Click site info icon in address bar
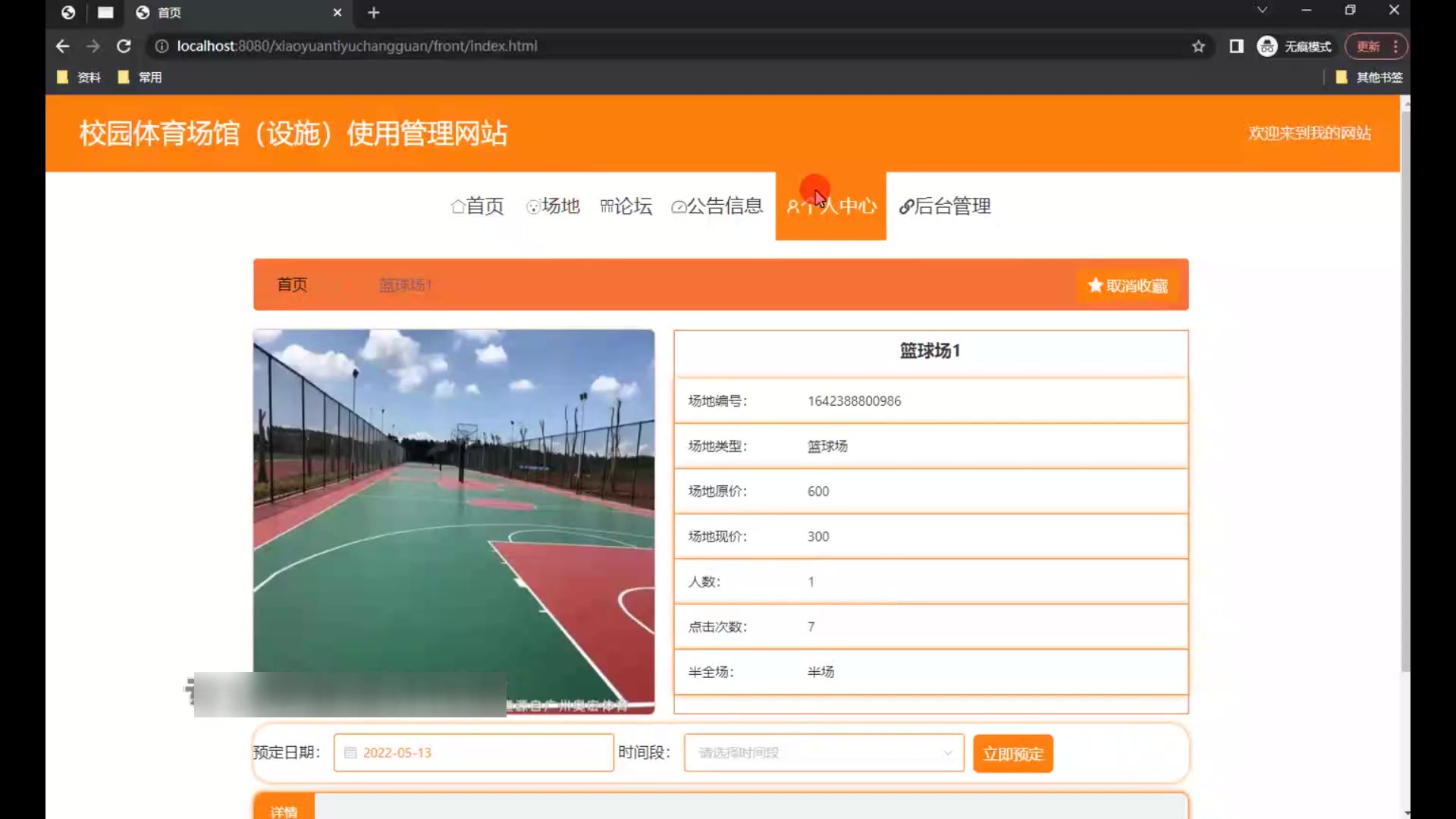Viewport: 1456px width, 819px height. click(x=162, y=46)
